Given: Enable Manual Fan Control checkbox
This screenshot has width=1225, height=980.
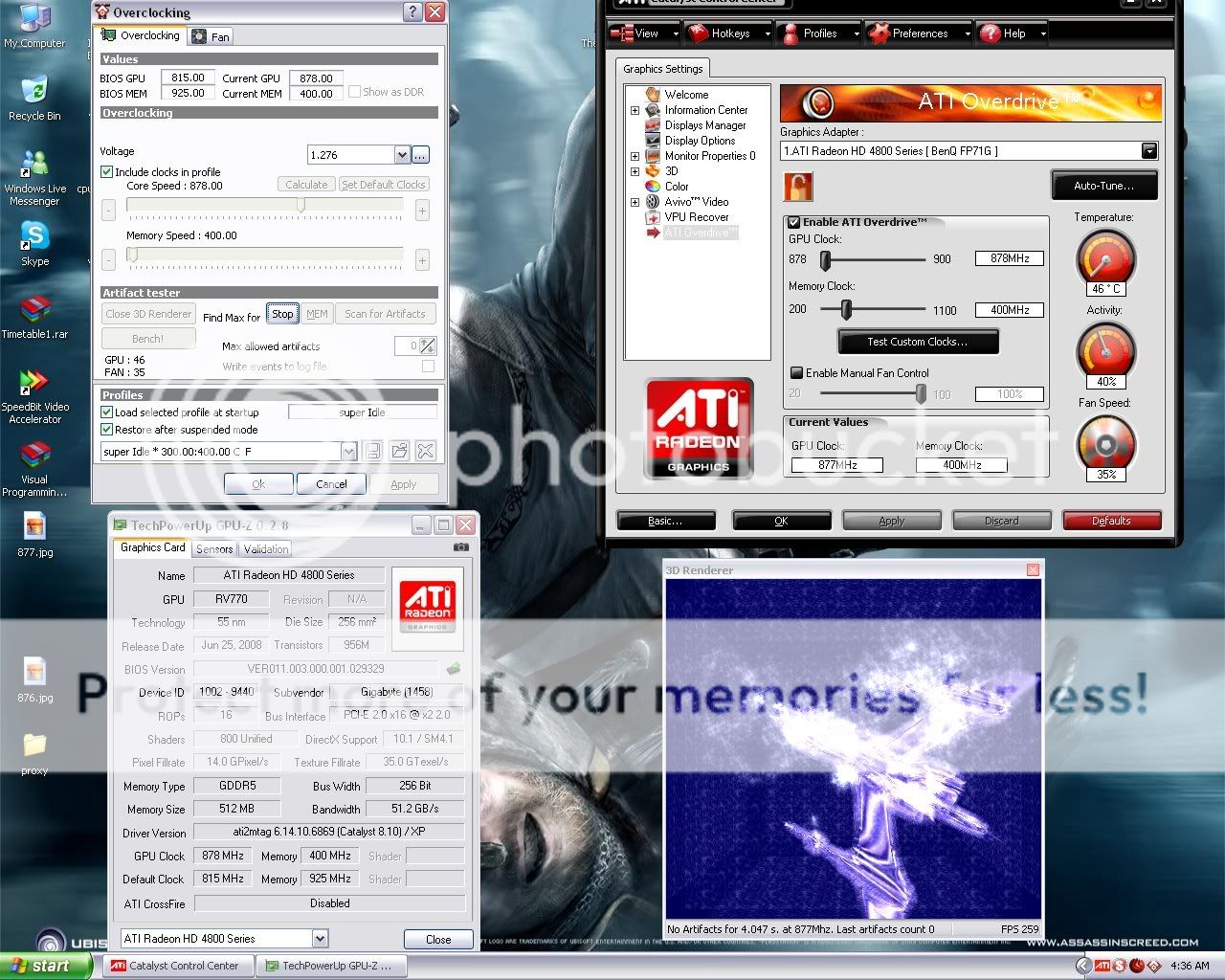Looking at the screenshot, I should coord(796,373).
